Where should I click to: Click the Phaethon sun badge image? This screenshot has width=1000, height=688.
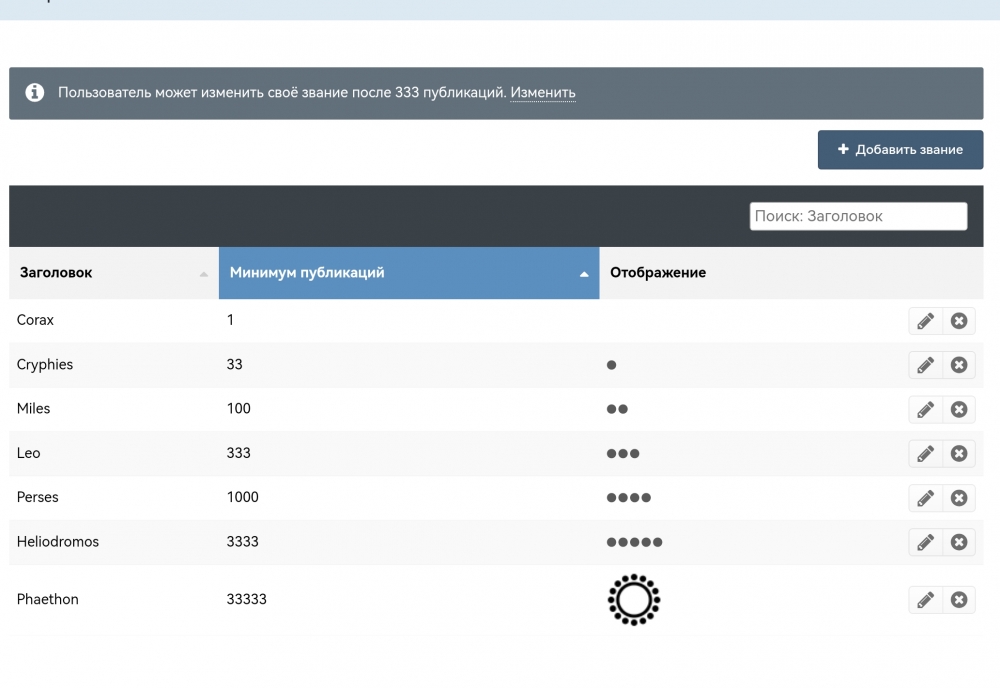(634, 600)
